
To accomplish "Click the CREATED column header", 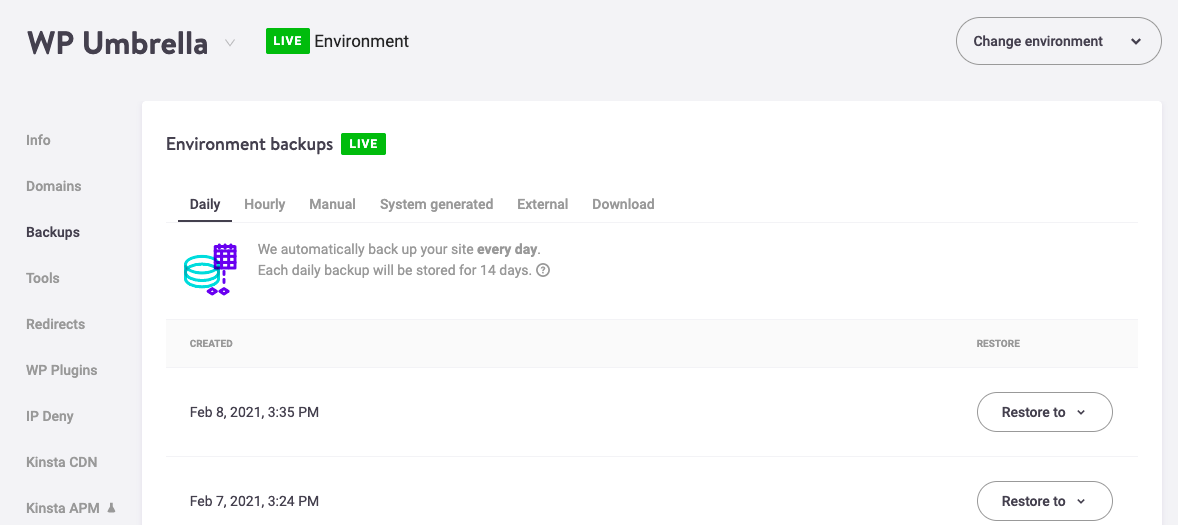I will click(x=211, y=344).
